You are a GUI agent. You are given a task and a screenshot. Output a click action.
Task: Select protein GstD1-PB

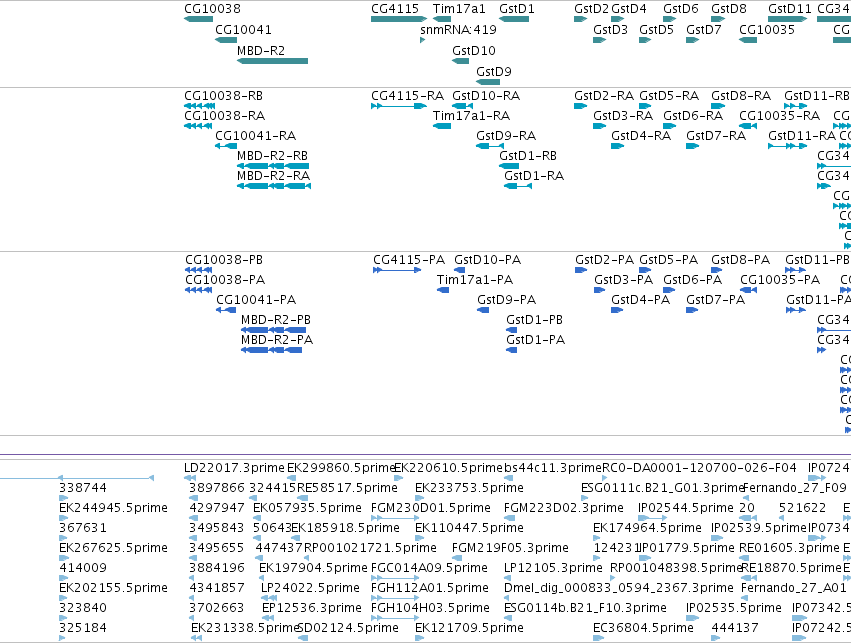tap(534, 320)
